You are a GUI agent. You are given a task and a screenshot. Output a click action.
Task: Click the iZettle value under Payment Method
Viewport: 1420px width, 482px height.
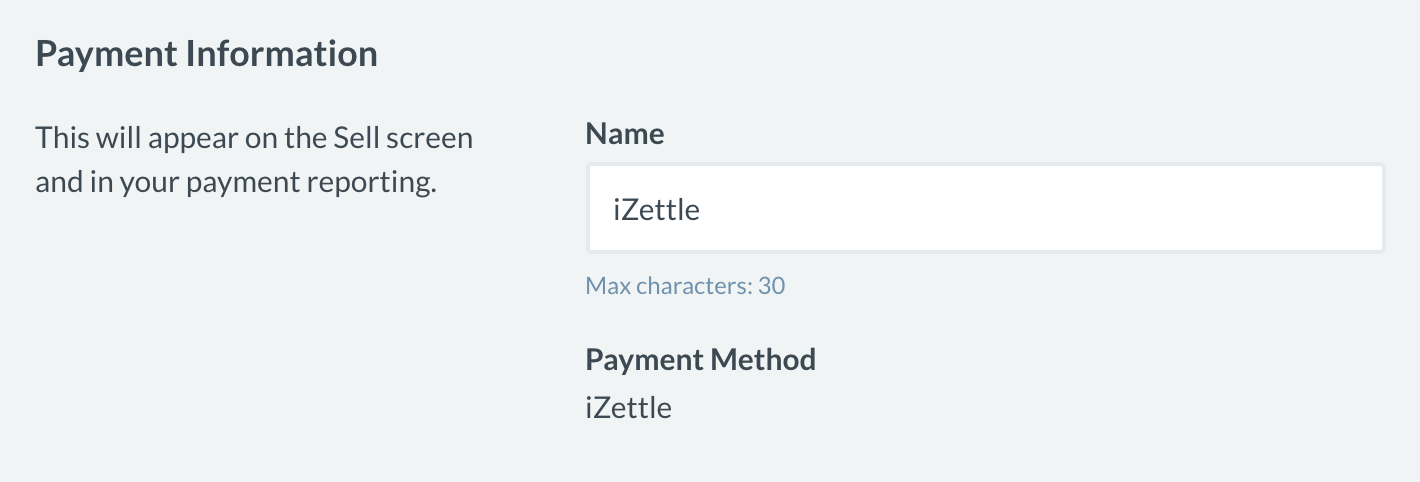coord(628,408)
